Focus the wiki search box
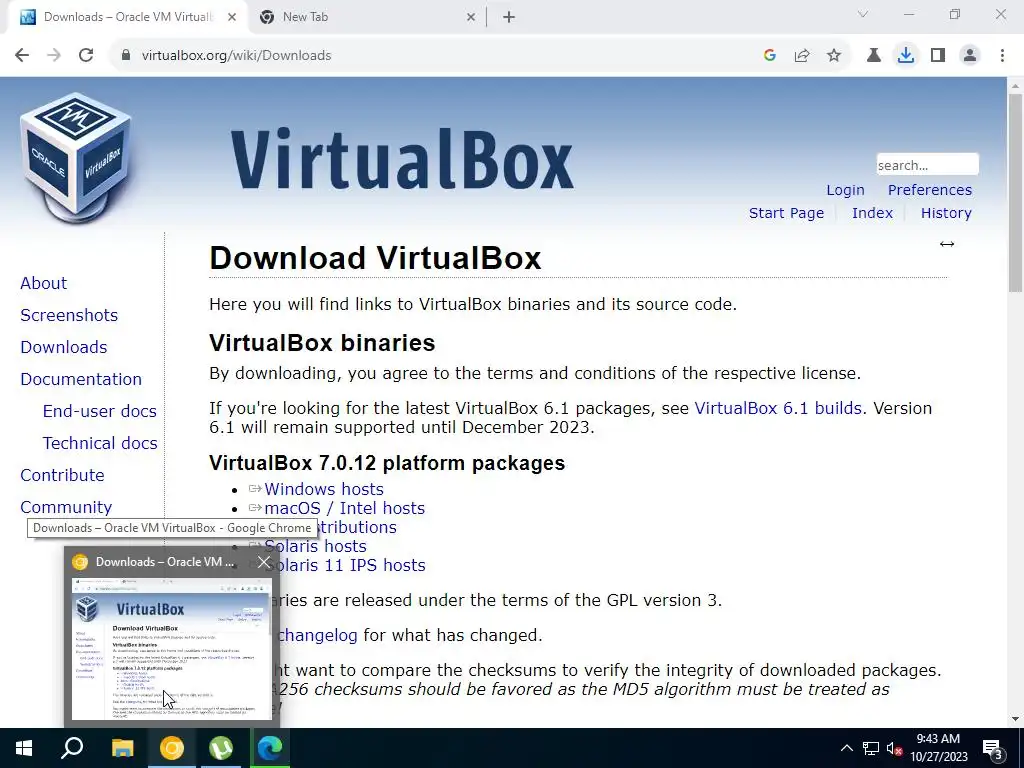1024x768 pixels. coord(927,165)
